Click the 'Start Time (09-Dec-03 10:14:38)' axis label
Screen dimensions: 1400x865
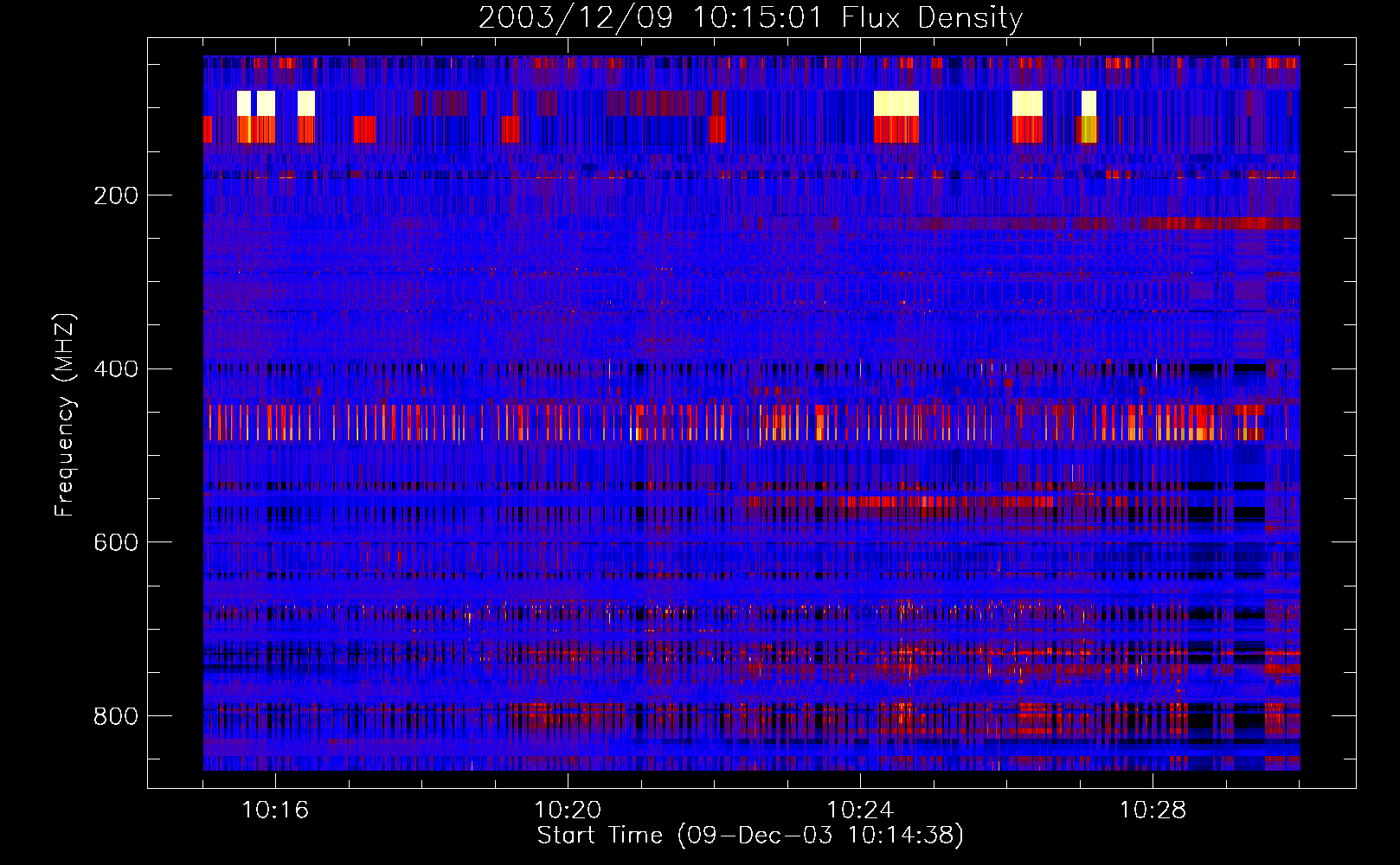click(750, 836)
